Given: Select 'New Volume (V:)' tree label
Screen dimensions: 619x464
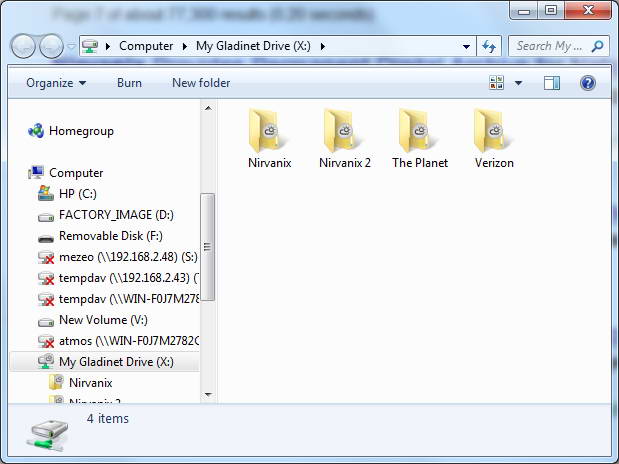Looking at the screenshot, I should 103,320.
